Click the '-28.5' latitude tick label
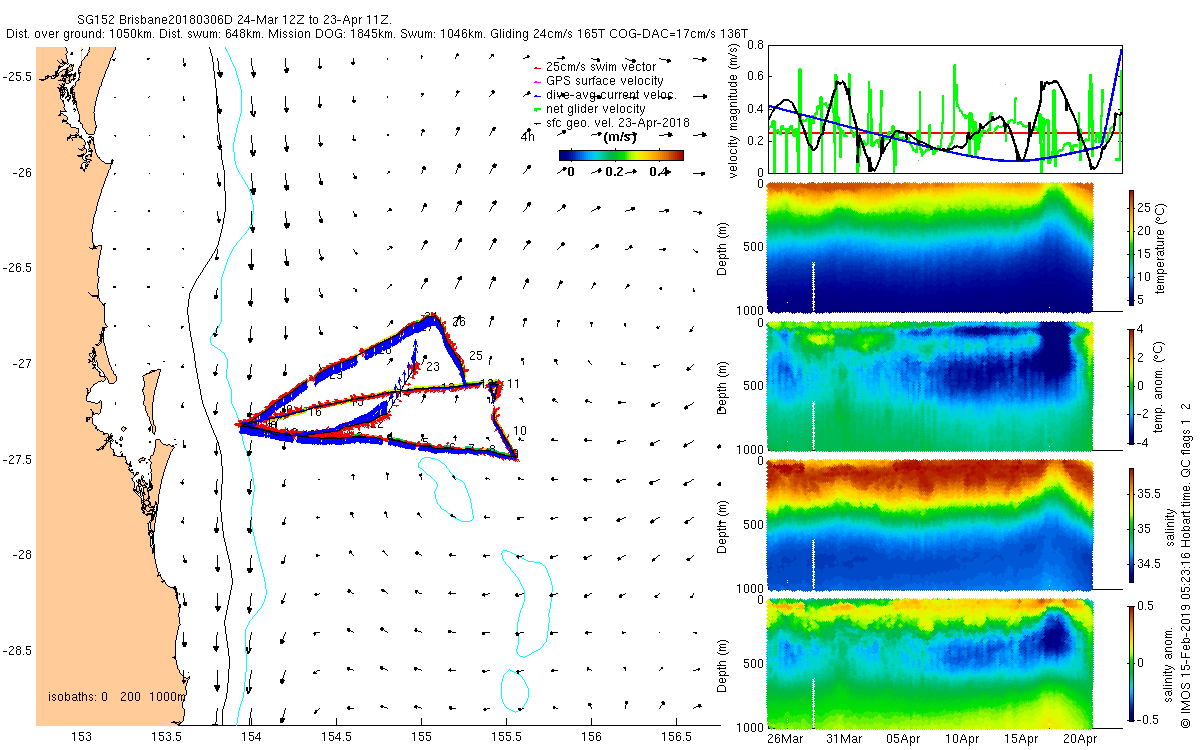Viewport: 1200px width, 750px height. (x=17, y=650)
